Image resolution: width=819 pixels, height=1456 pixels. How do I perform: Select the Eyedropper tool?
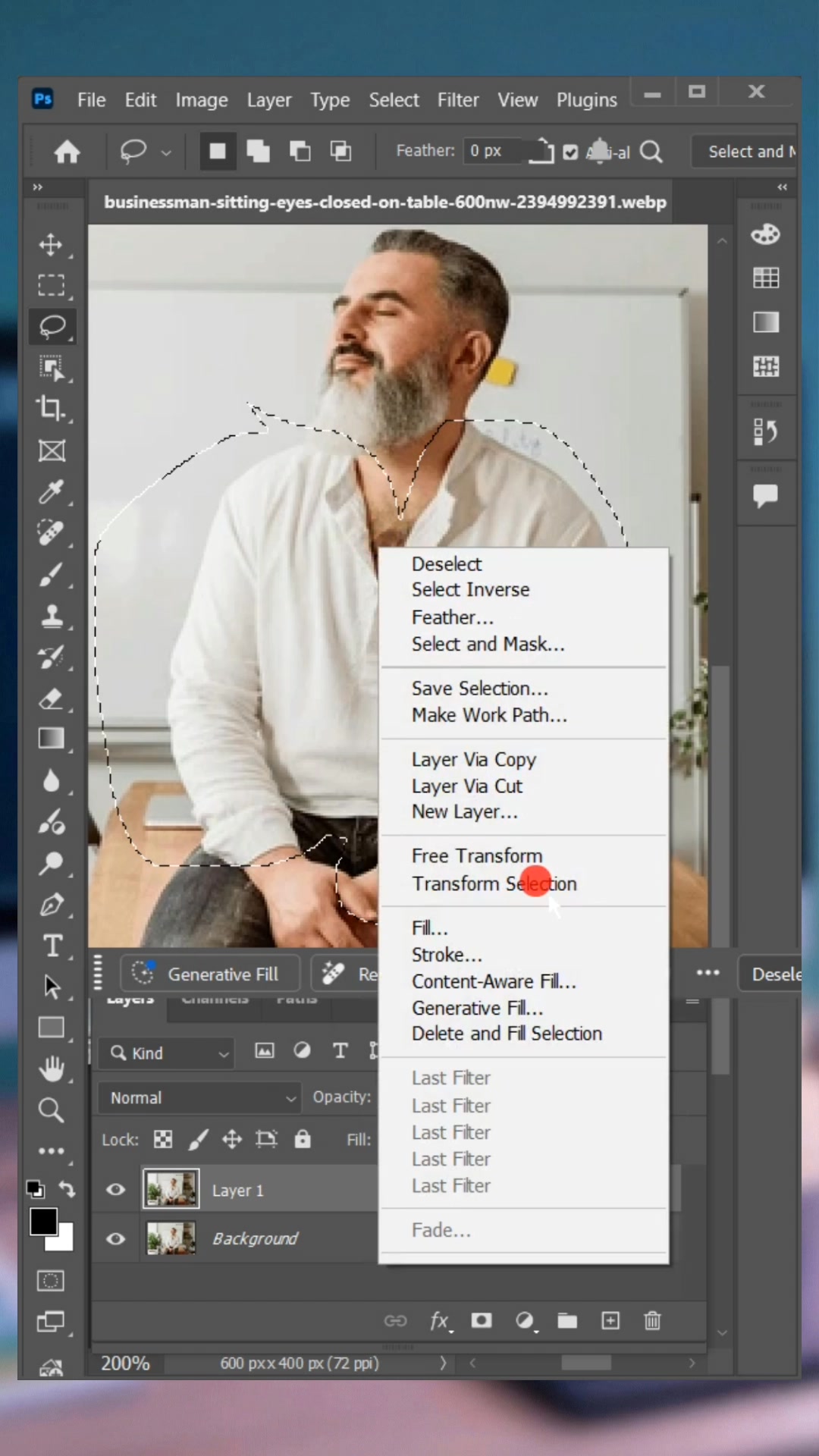(x=51, y=491)
